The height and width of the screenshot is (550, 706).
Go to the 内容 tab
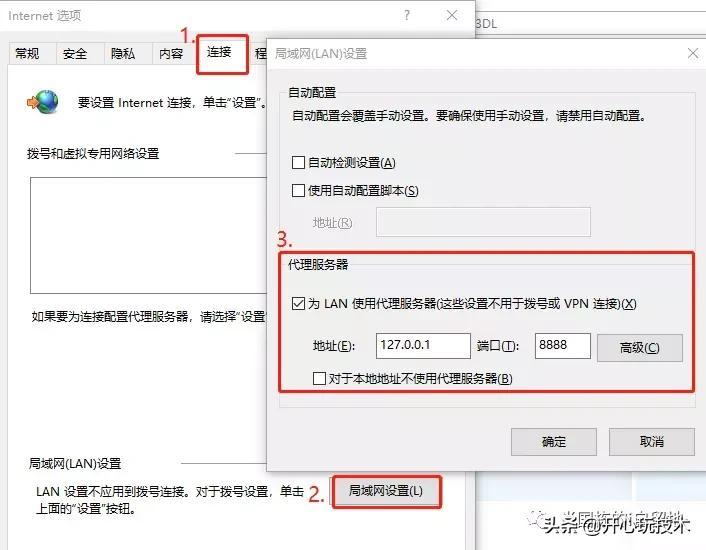tap(171, 54)
